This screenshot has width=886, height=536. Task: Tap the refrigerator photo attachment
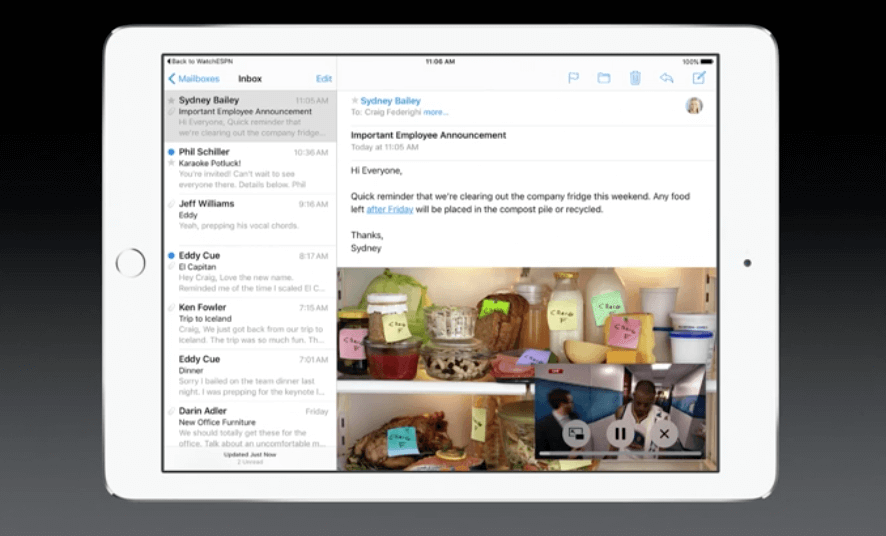[527, 369]
